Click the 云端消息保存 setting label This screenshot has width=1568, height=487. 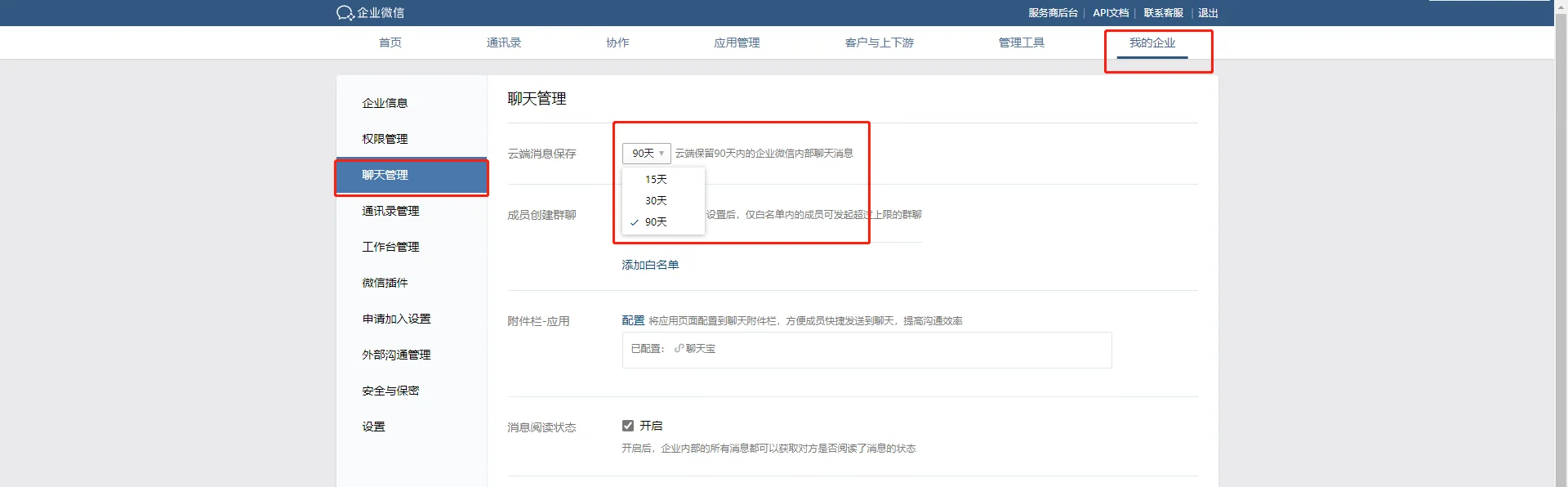click(x=541, y=154)
